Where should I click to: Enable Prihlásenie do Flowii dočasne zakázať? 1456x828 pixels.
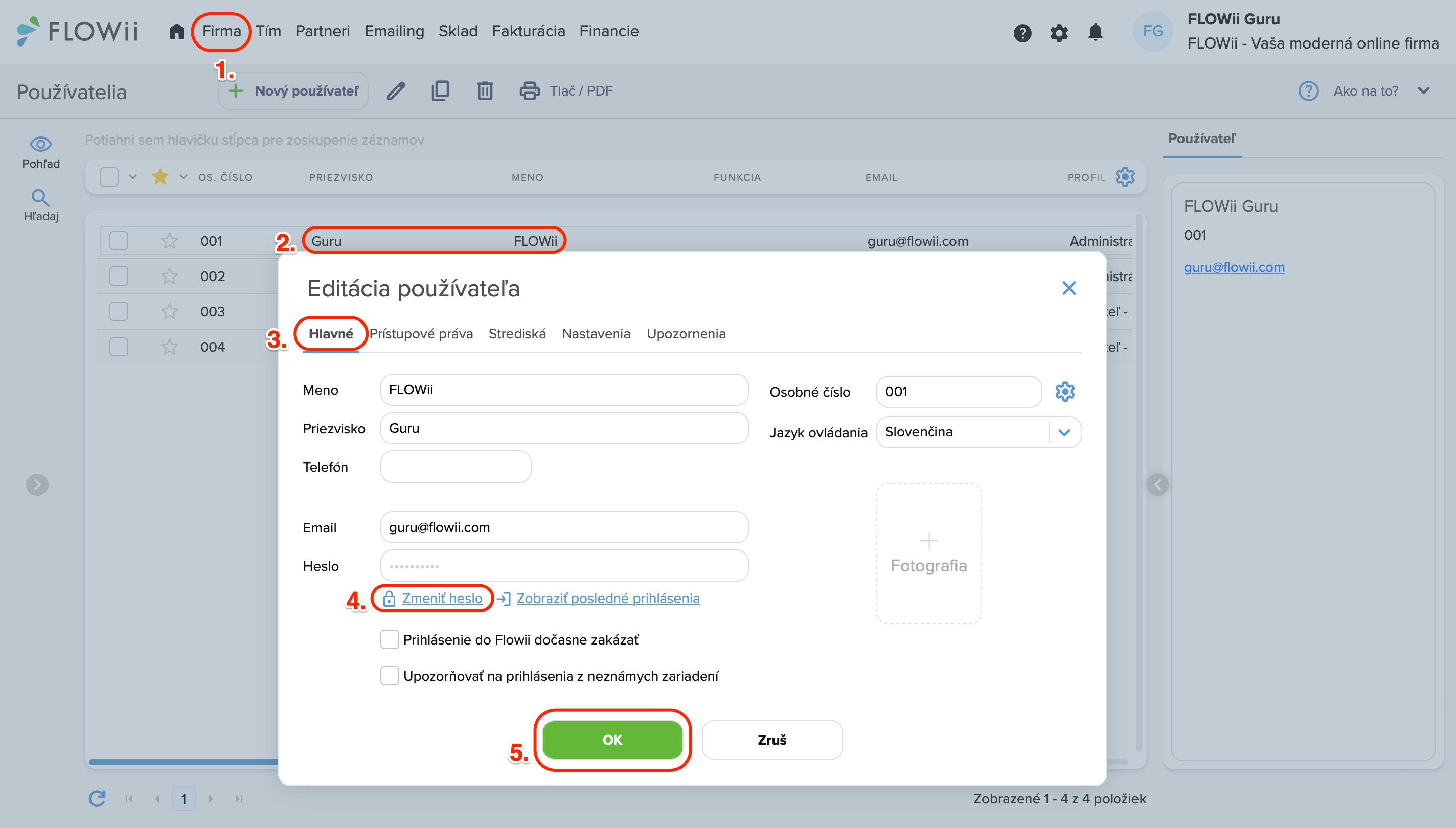pos(390,639)
